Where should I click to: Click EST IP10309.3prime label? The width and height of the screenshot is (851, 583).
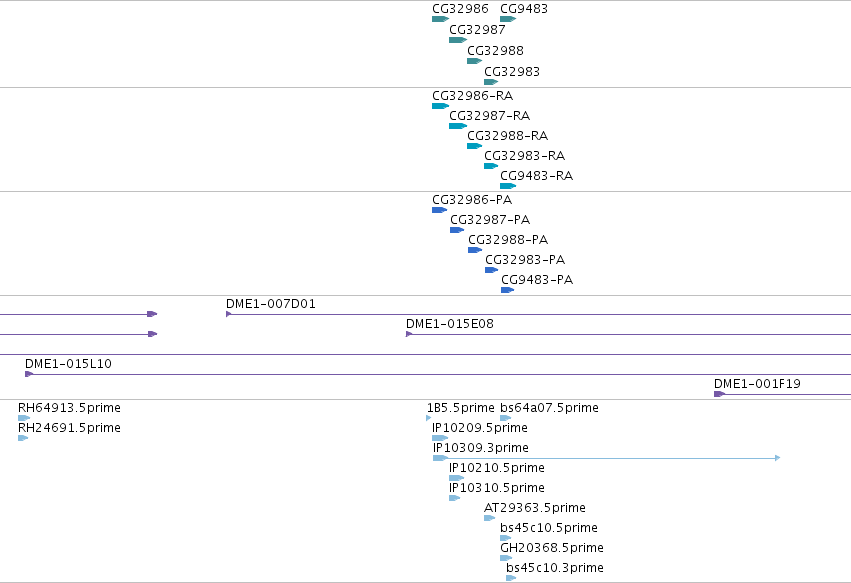pyautogui.click(x=480, y=448)
